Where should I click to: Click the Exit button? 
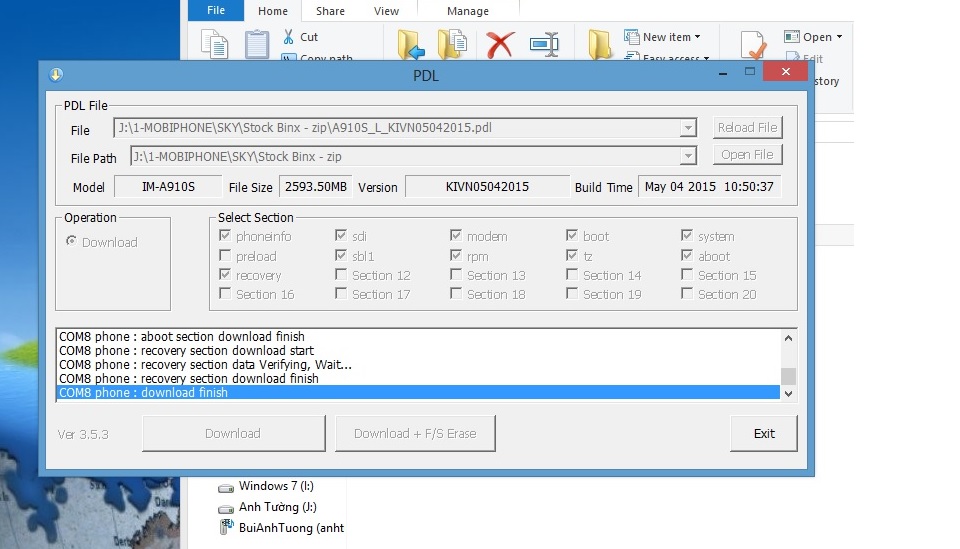click(x=763, y=433)
